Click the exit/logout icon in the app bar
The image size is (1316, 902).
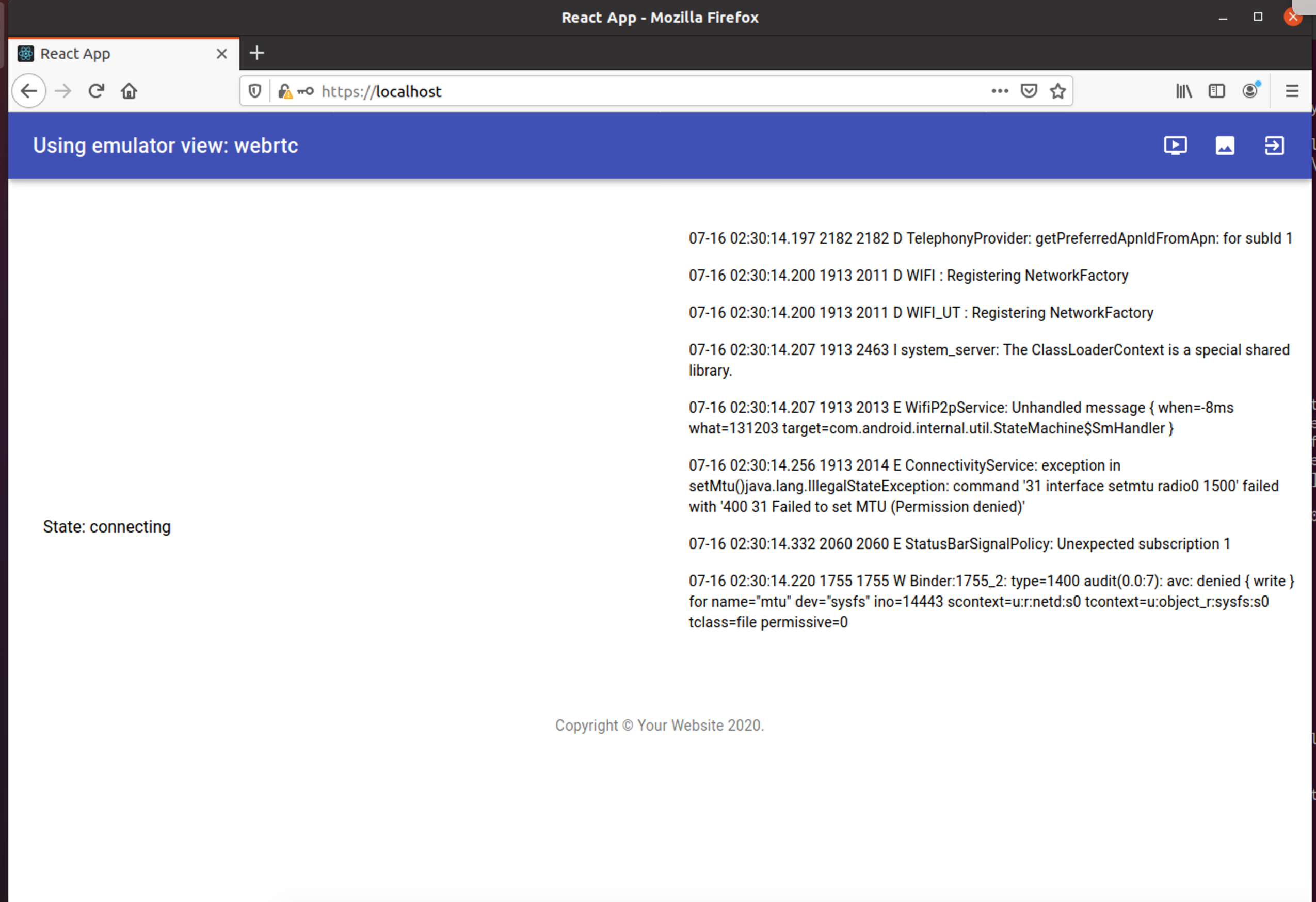point(1274,146)
